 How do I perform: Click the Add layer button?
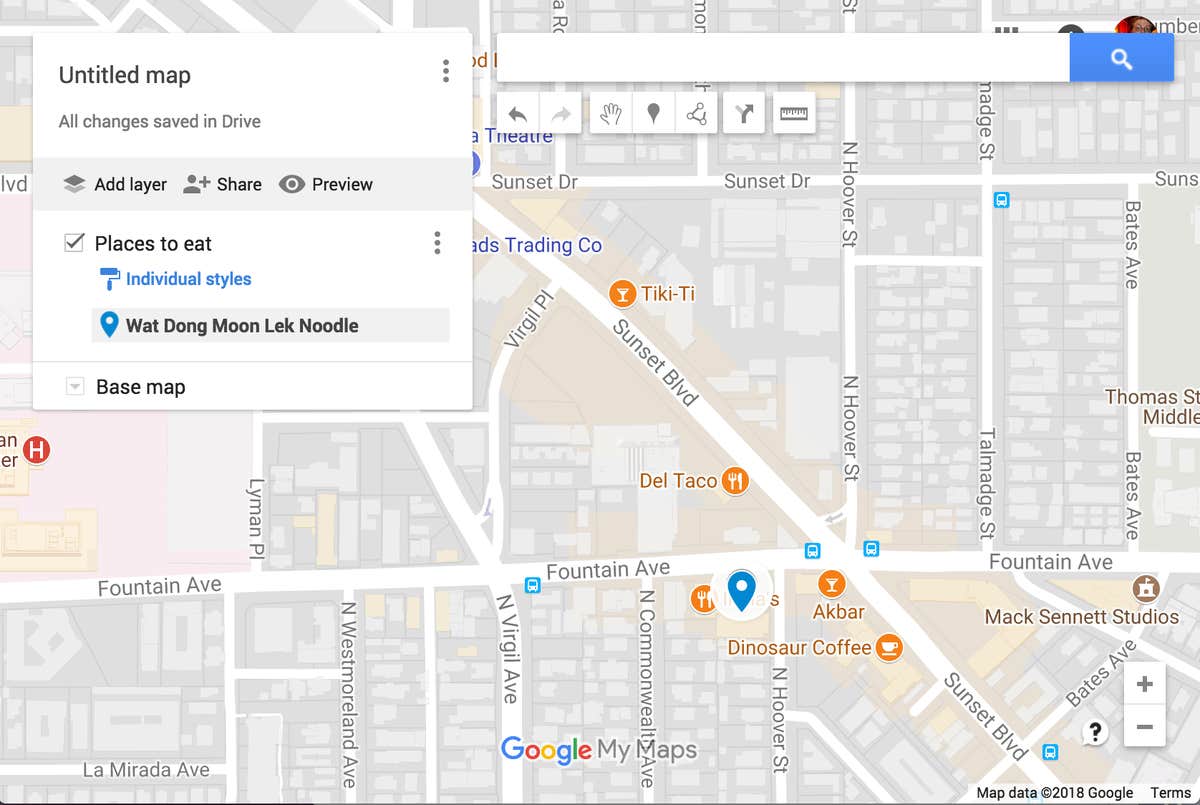click(x=114, y=184)
